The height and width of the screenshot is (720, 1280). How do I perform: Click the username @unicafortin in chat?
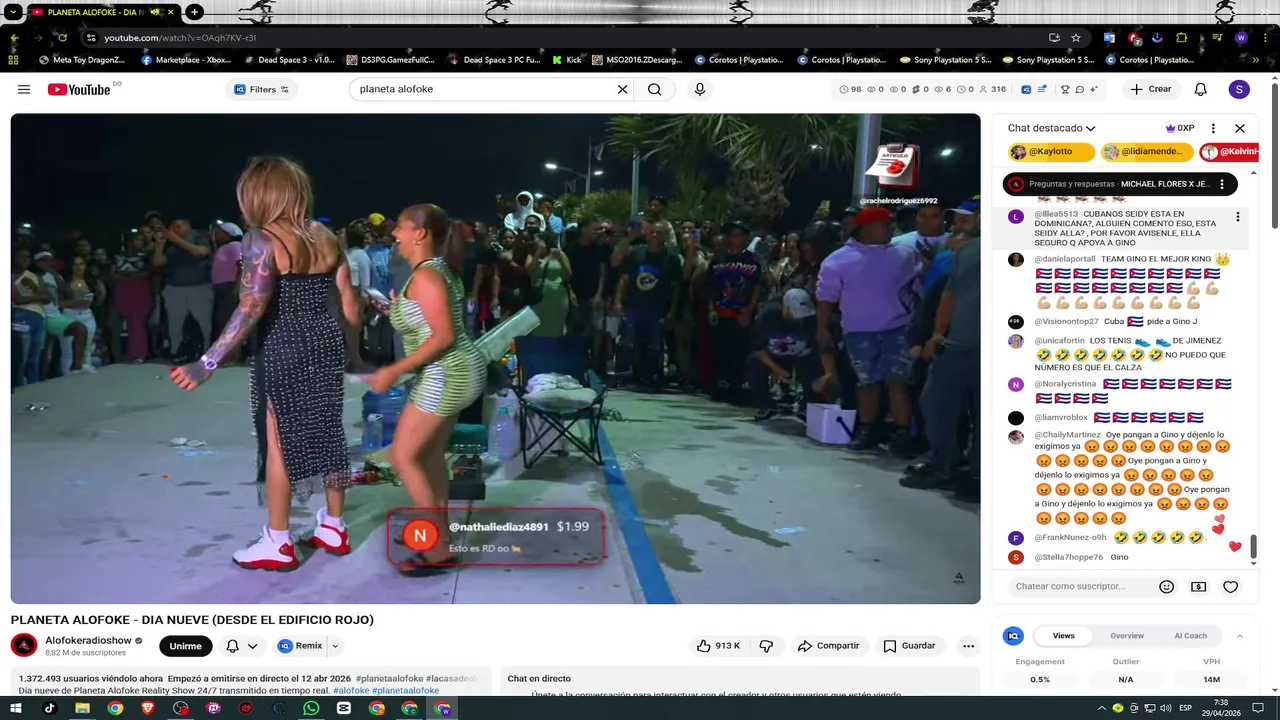click(1059, 341)
